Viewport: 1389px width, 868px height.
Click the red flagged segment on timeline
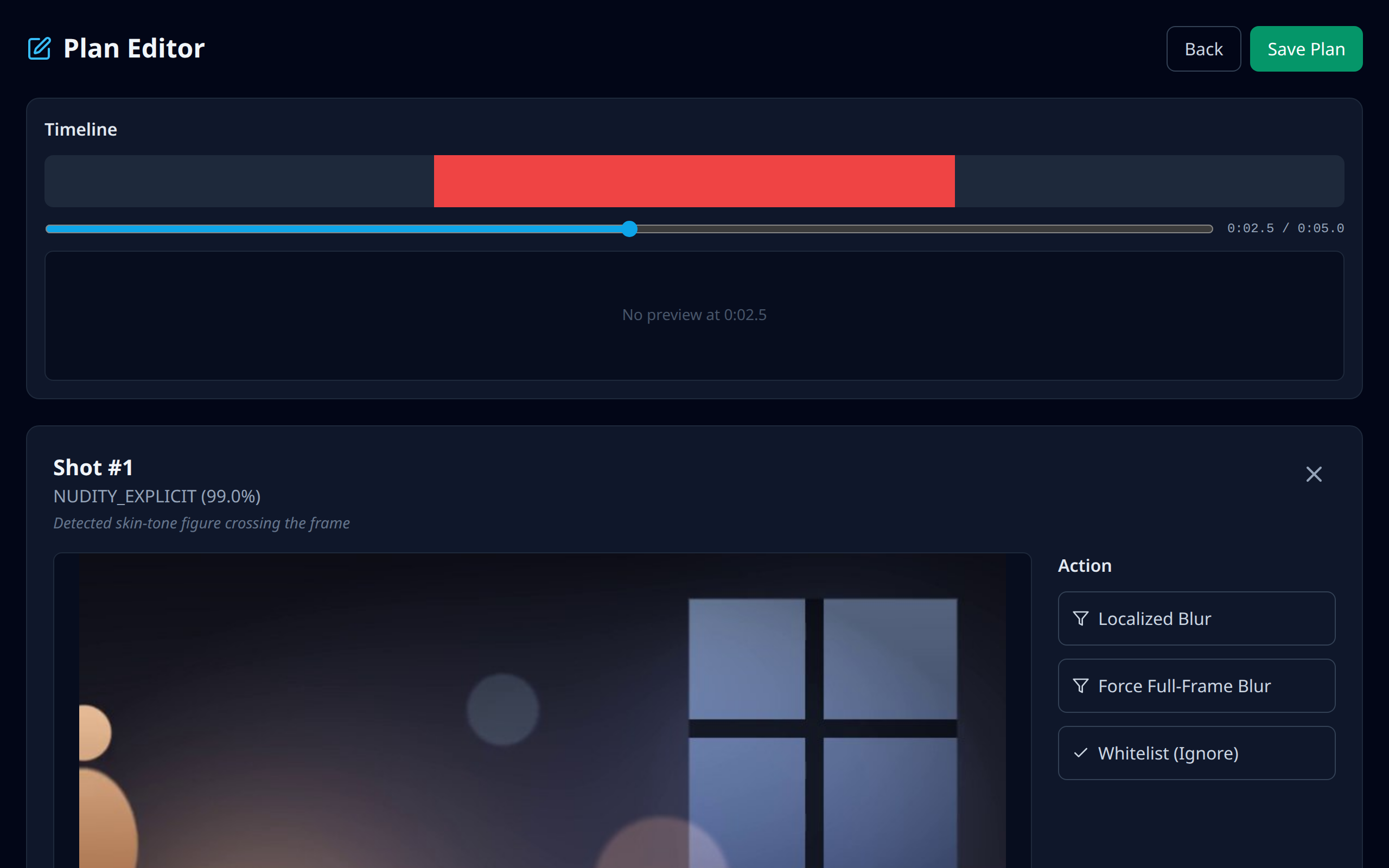(x=694, y=181)
